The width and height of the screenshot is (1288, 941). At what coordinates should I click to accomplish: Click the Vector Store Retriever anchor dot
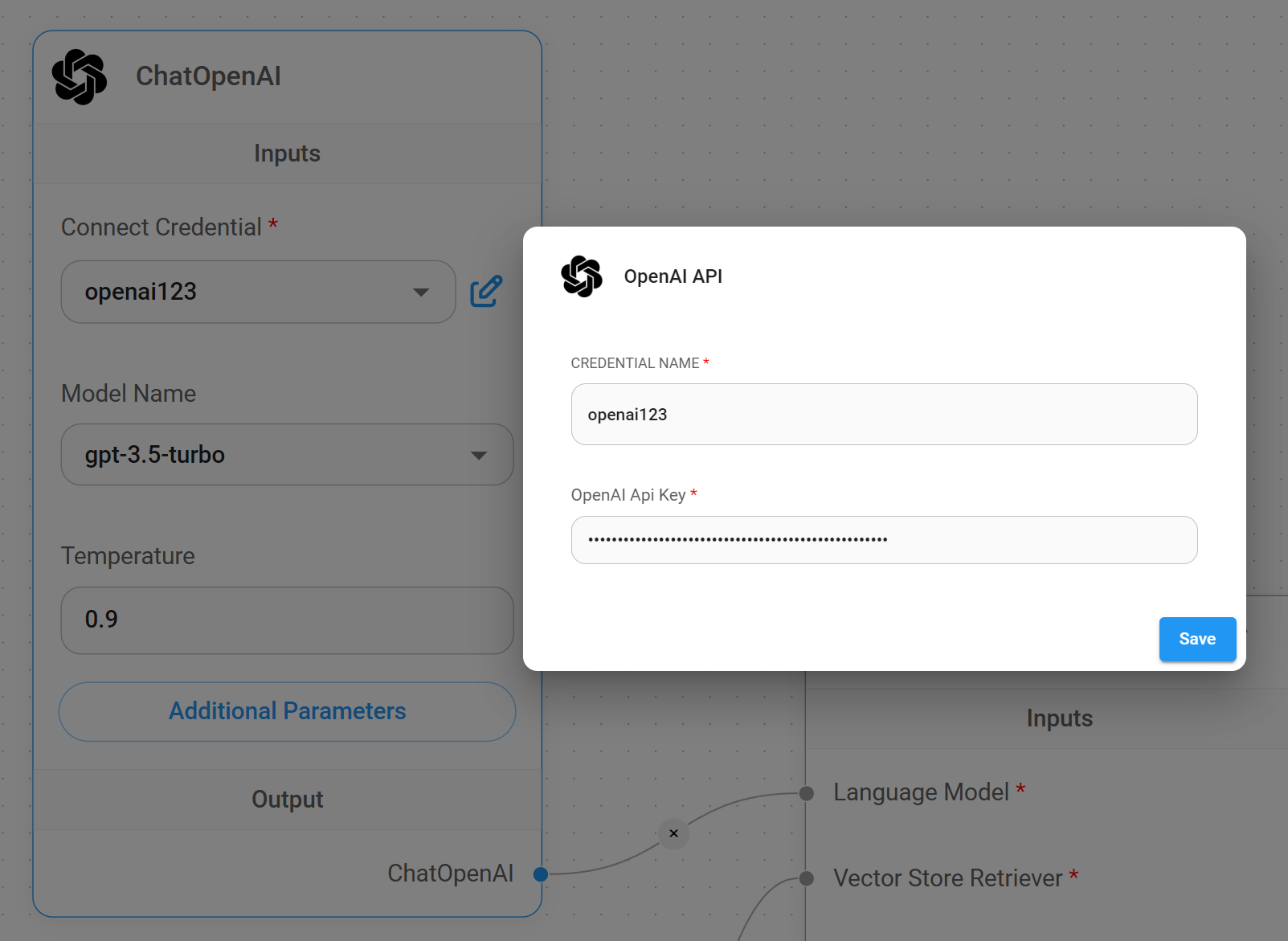tap(807, 879)
